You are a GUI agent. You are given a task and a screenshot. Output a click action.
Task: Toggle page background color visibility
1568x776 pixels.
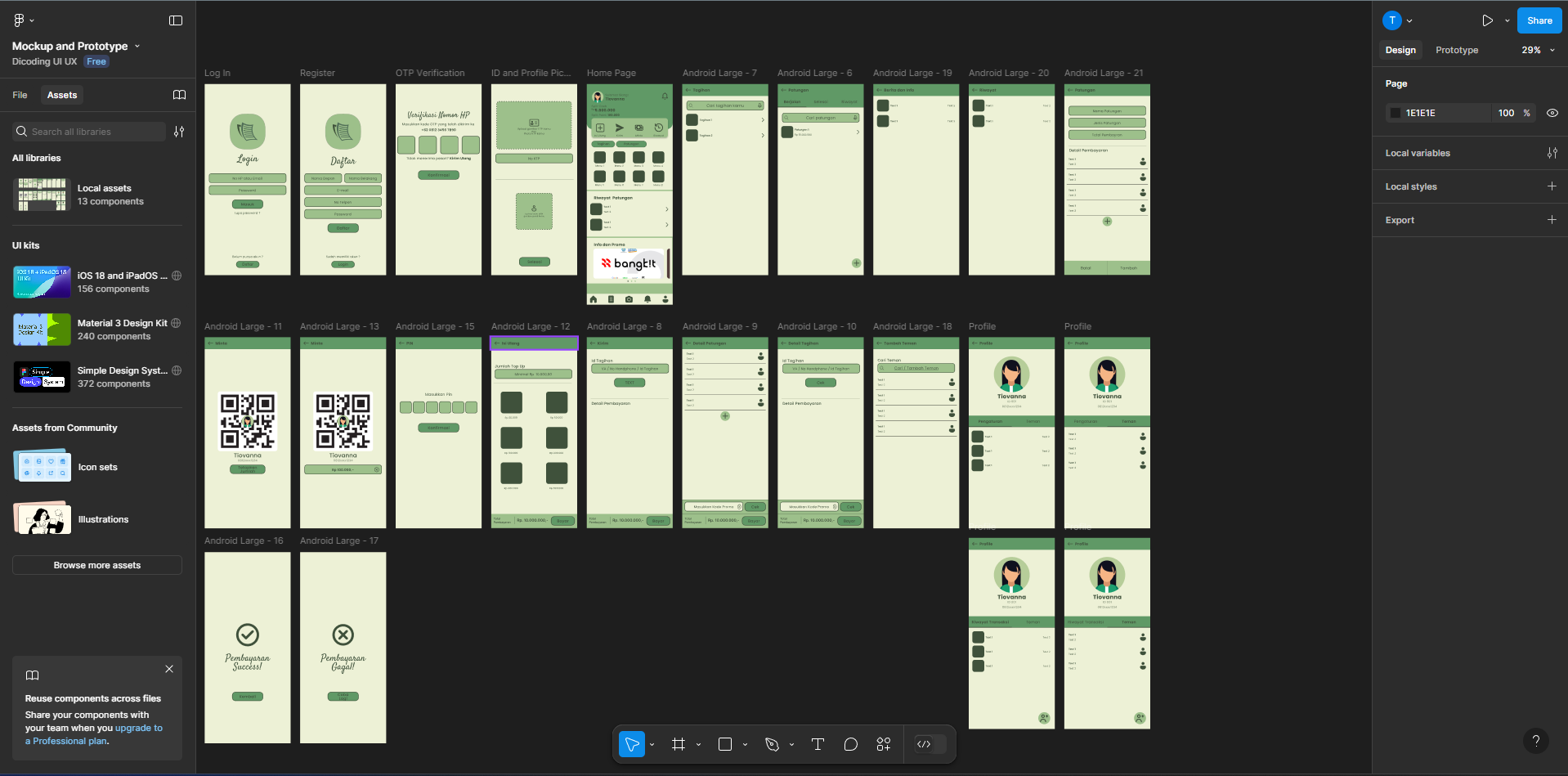[x=1552, y=113]
